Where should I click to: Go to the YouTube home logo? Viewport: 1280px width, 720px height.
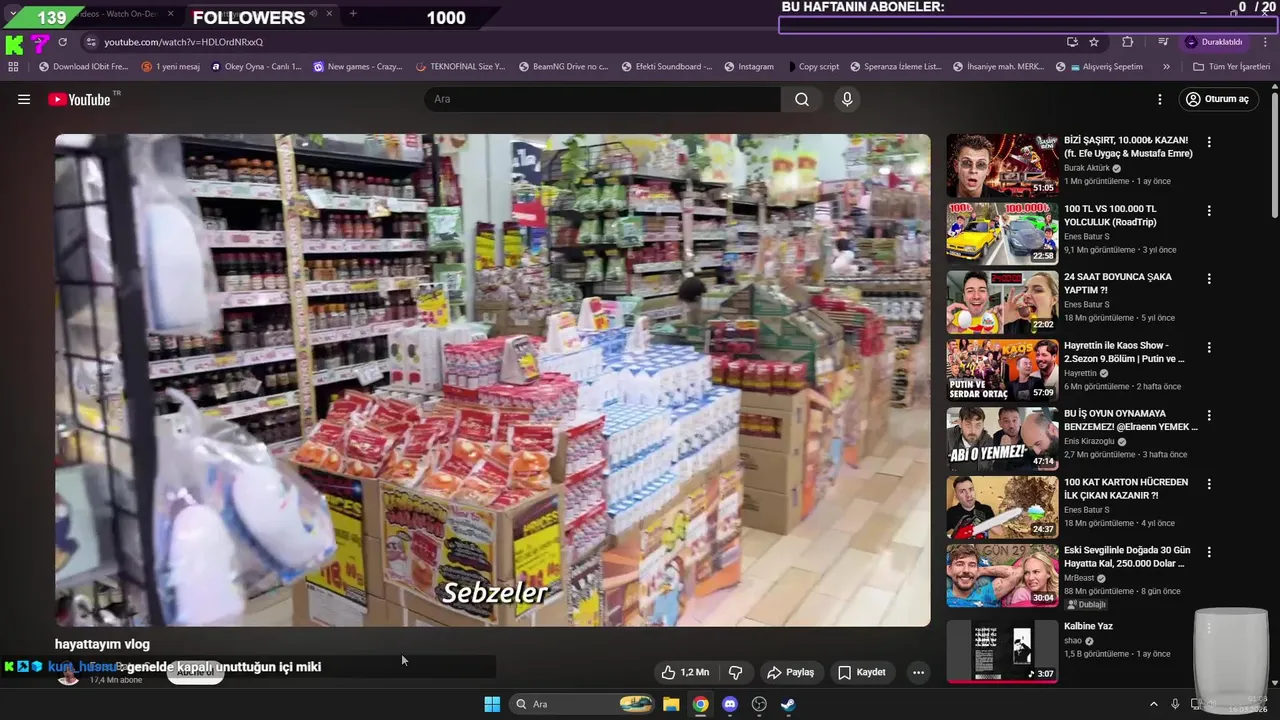[x=79, y=99]
